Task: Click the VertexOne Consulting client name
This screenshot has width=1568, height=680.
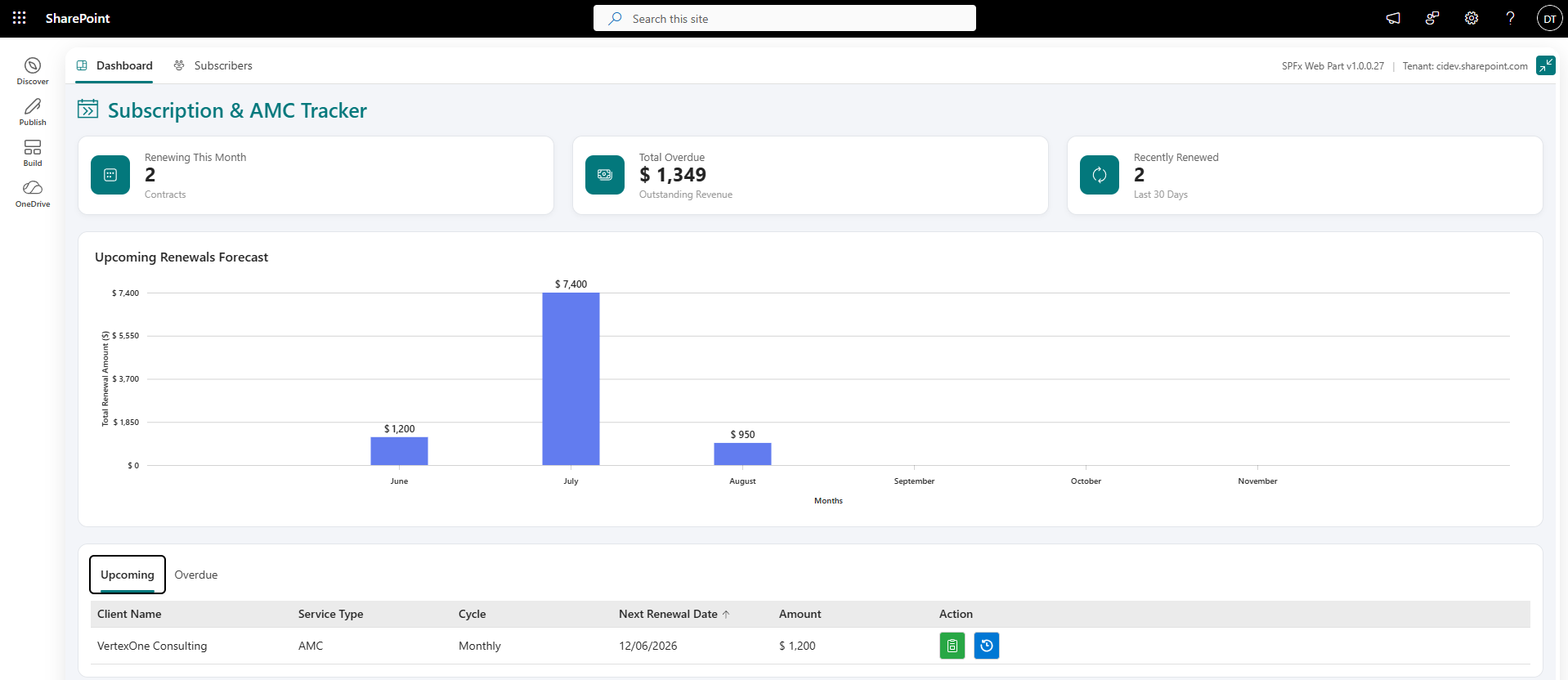Action: [x=152, y=646]
